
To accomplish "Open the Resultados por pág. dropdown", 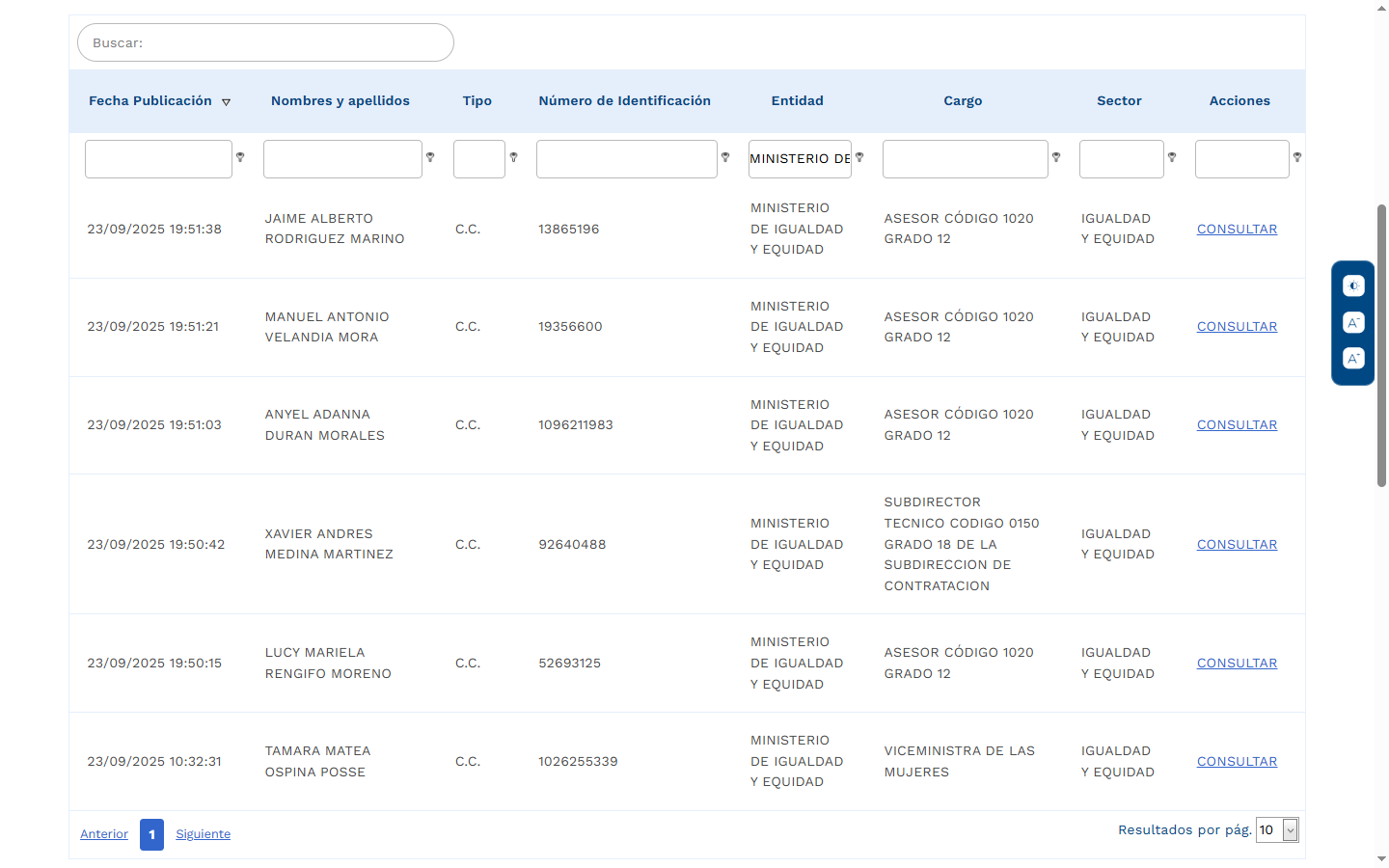I will coord(1277,829).
